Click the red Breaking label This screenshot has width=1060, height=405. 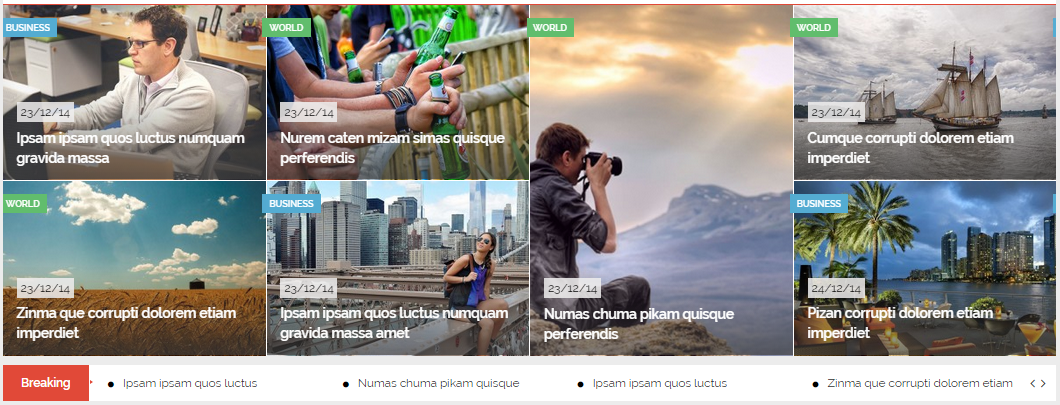click(x=46, y=383)
